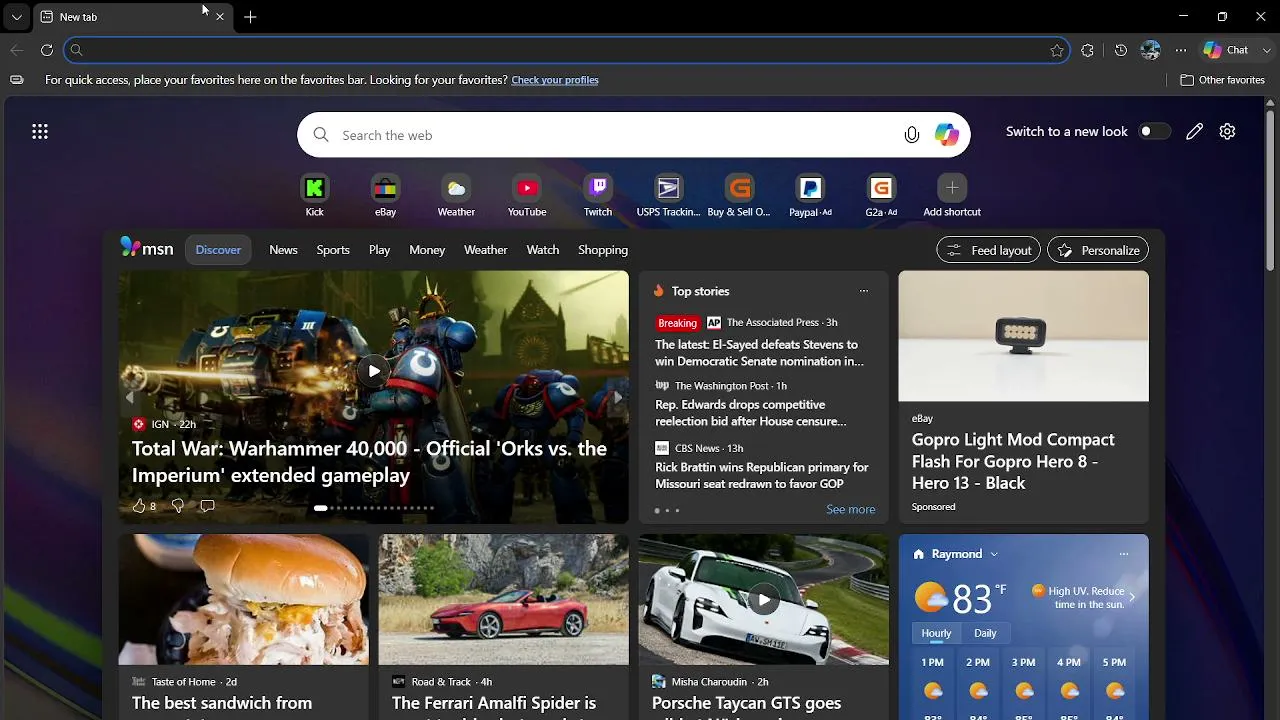Switch to the Money tab
This screenshot has height=720, width=1280.
[x=427, y=250]
